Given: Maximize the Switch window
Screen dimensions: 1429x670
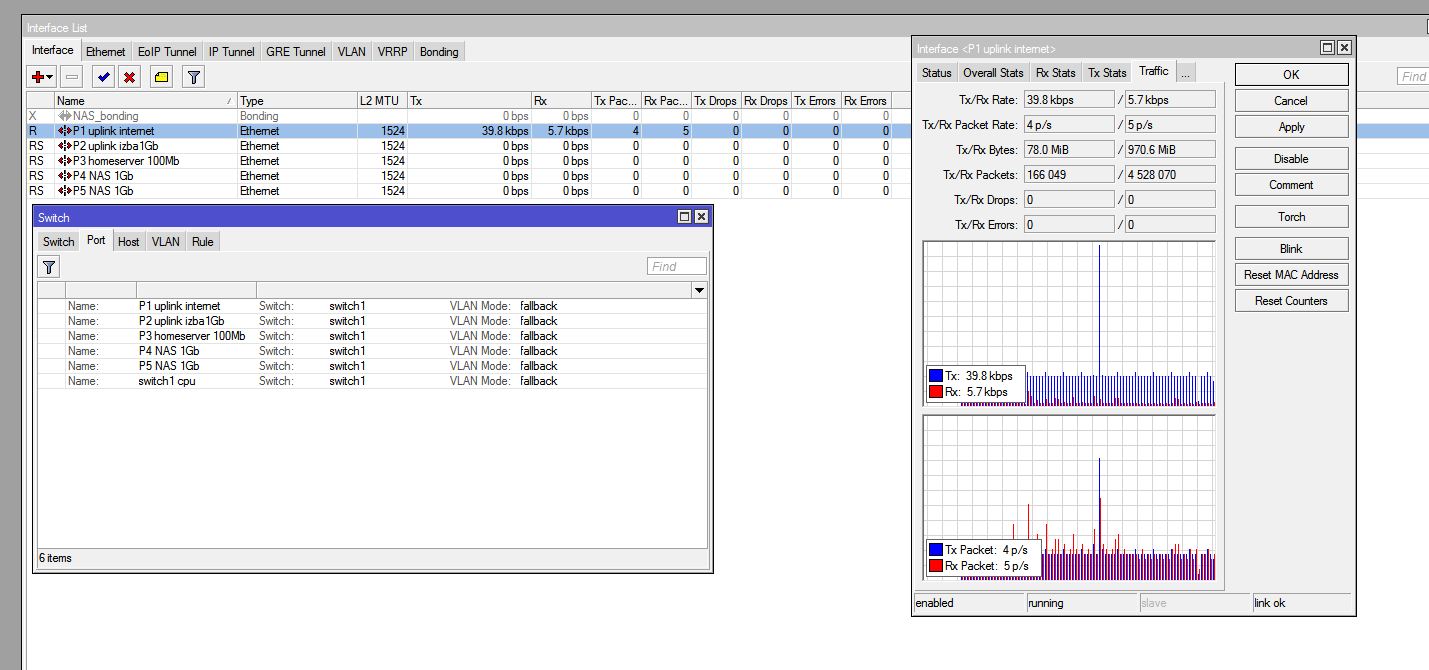Looking at the screenshot, I should click(685, 217).
